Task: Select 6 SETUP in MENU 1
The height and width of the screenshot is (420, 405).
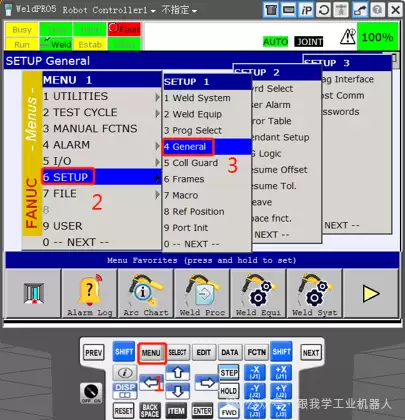Action: click(102, 177)
